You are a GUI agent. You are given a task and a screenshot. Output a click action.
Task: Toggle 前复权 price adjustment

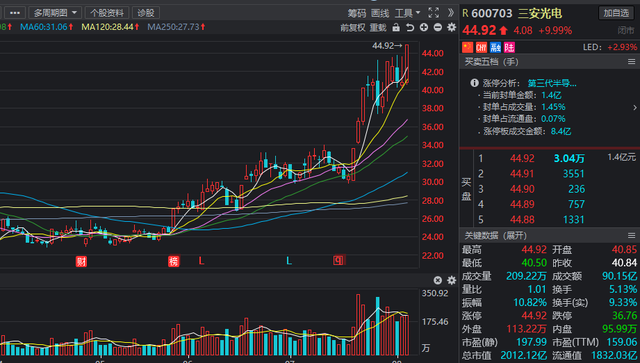pyautogui.click(x=353, y=27)
